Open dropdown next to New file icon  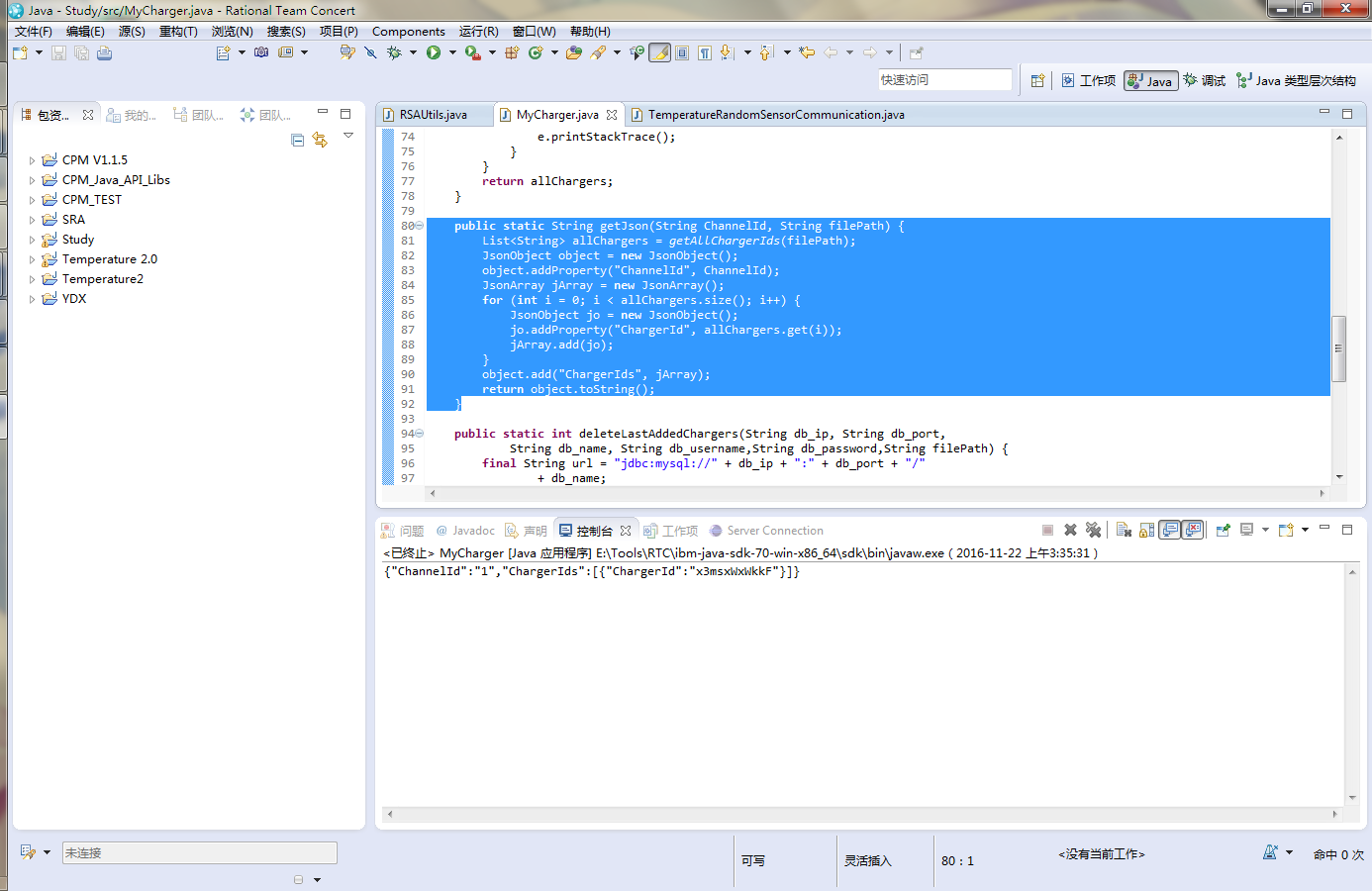pos(39,52)
